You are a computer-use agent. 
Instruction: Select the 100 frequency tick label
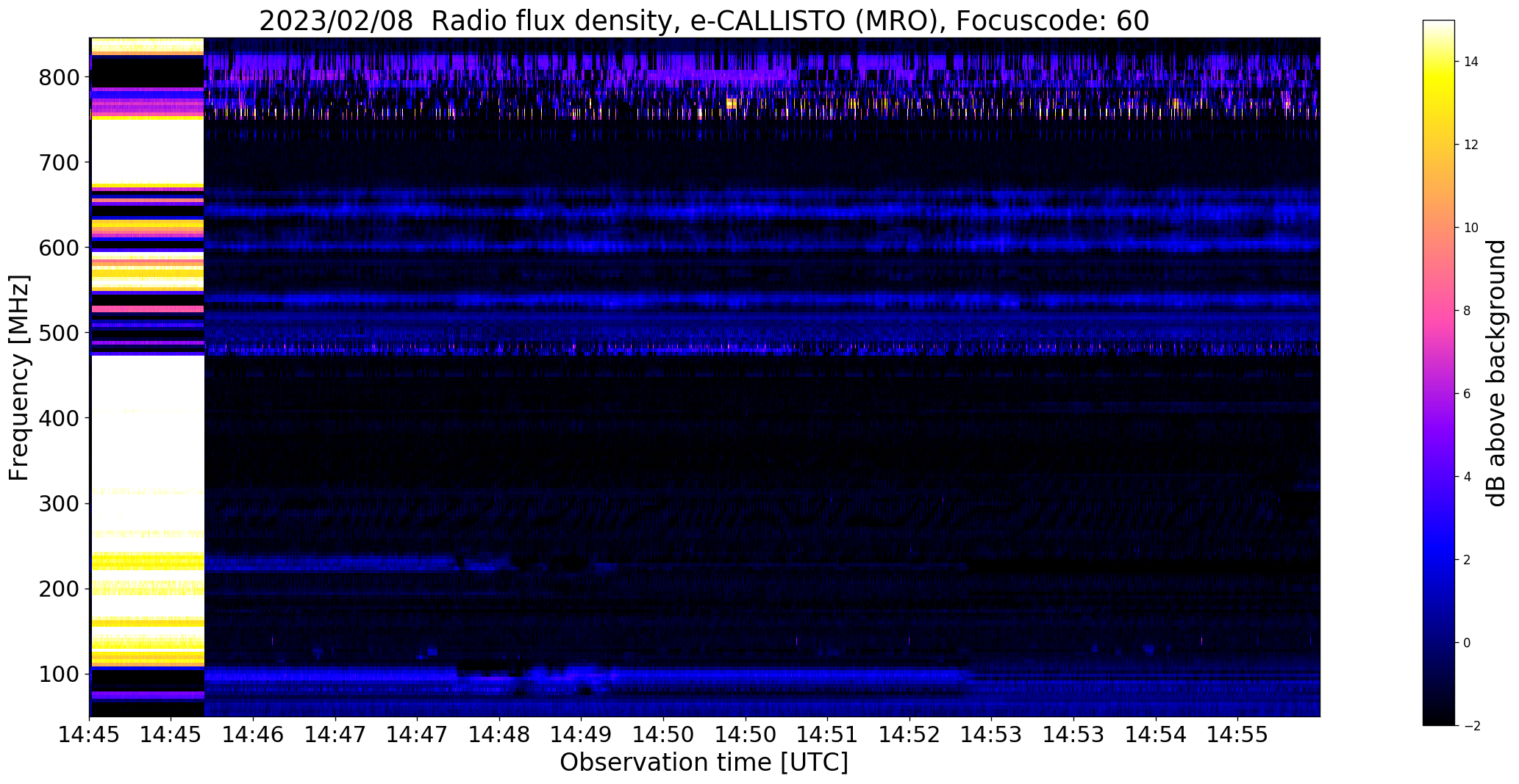[59, 674]
